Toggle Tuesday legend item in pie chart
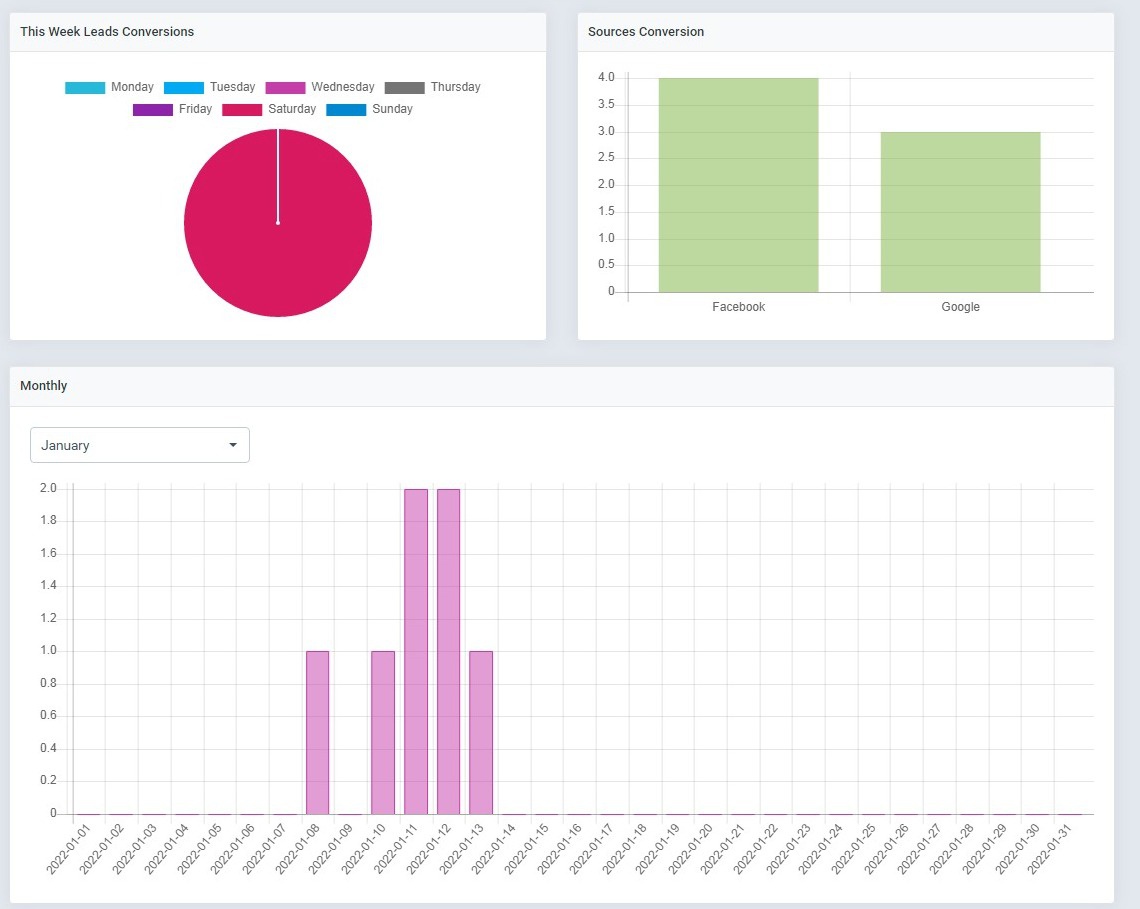Viewport: 1140px width, 909px height. pos(209,87)
